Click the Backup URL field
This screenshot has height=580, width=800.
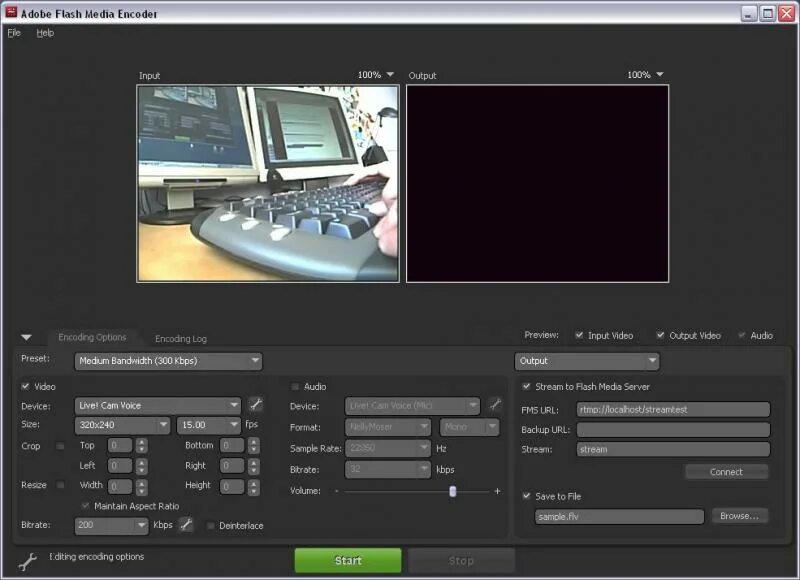click(x=673, y=430)
